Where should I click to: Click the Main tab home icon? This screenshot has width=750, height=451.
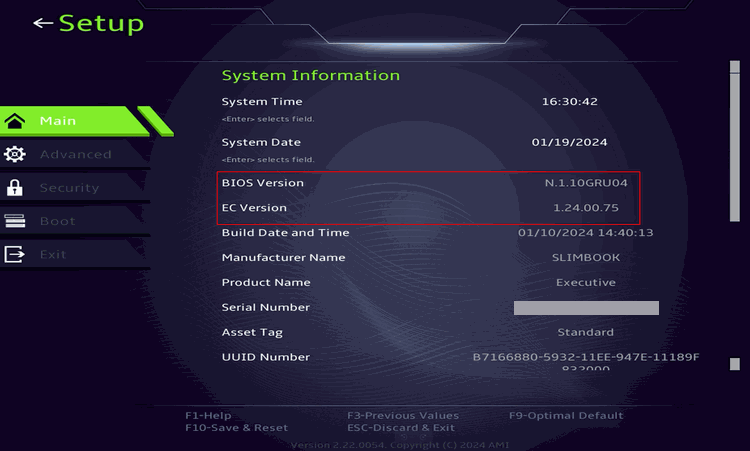[x=15, y=121]
